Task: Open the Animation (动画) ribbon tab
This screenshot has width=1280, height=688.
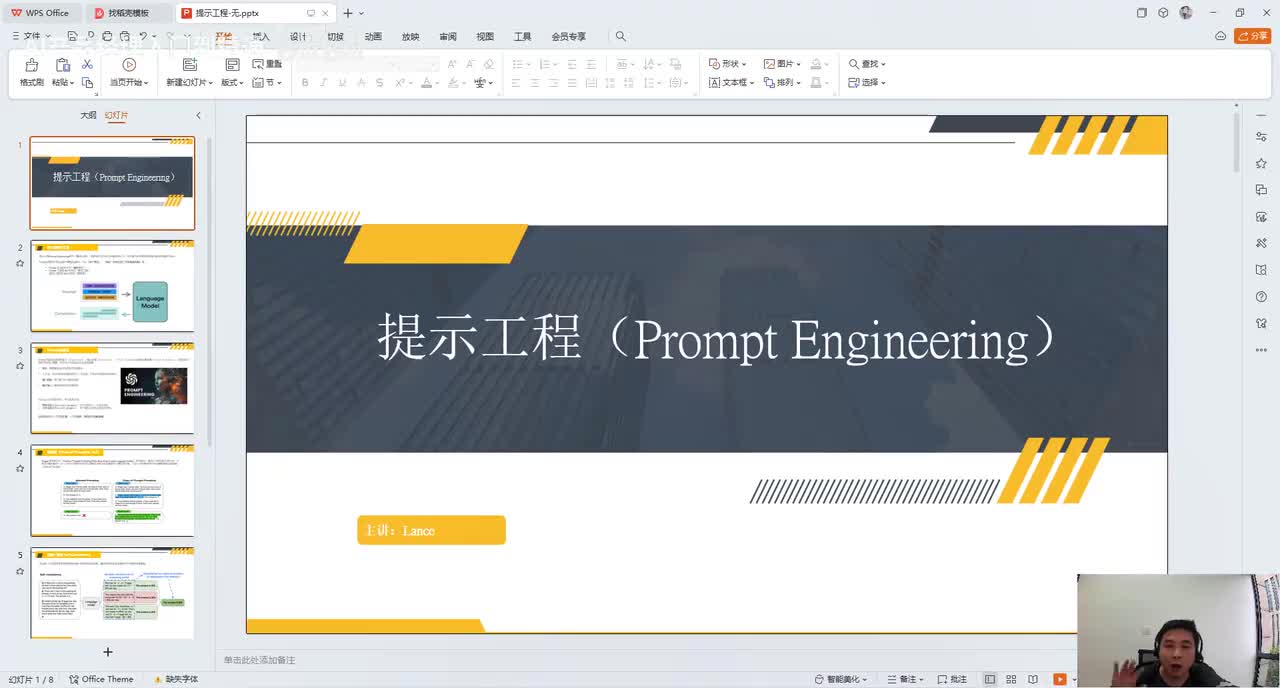Action: click(373, 36)
